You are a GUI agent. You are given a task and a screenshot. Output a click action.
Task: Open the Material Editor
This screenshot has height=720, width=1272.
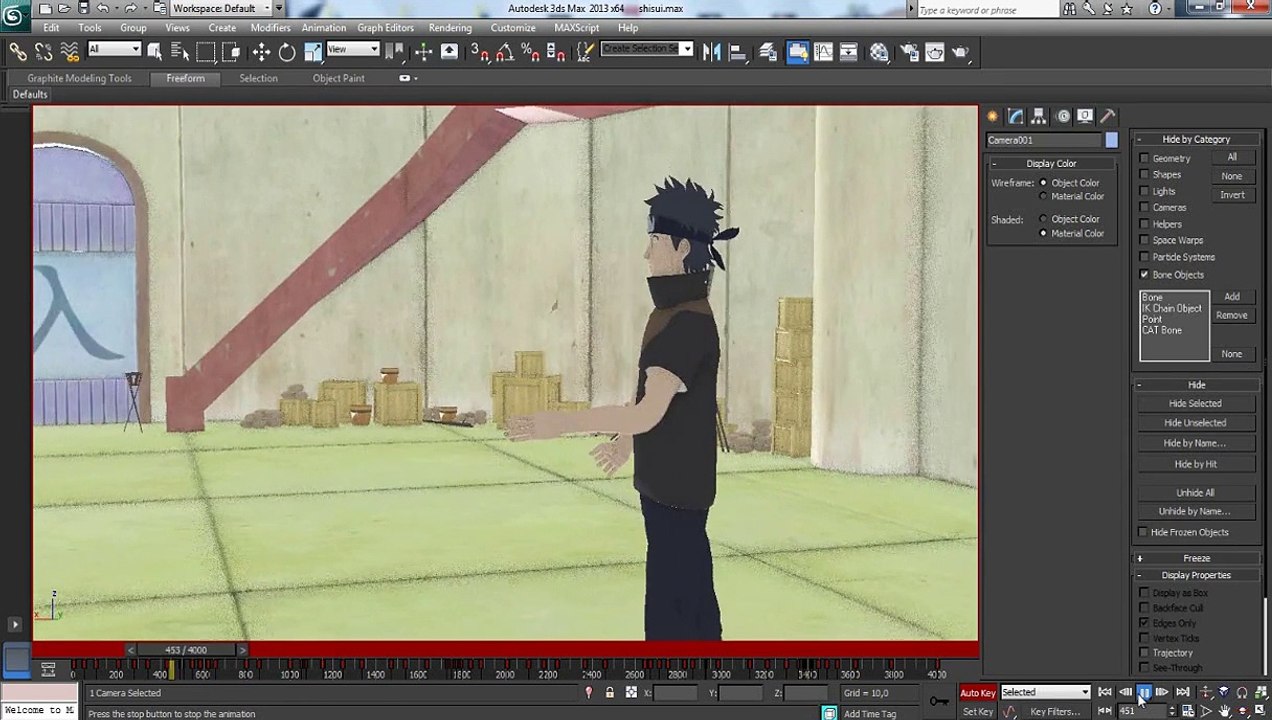click(879, 52)
